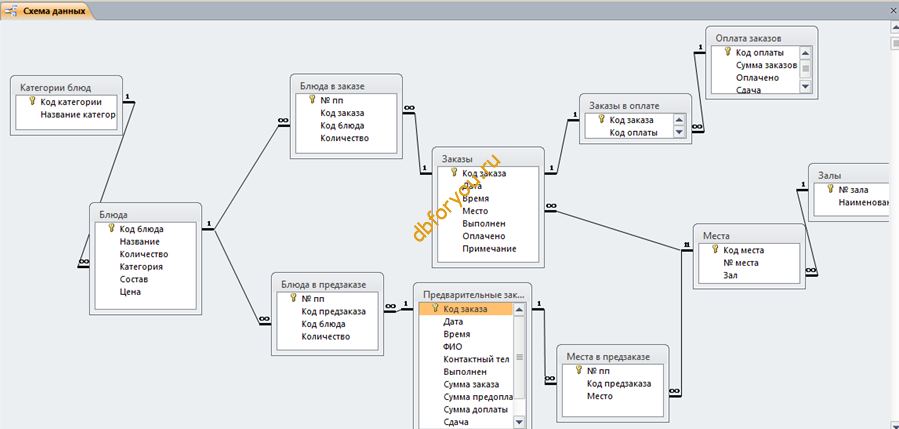Click key icon of № пп in Блюда в заказе
899x429 pixels.
coord(312,100)
